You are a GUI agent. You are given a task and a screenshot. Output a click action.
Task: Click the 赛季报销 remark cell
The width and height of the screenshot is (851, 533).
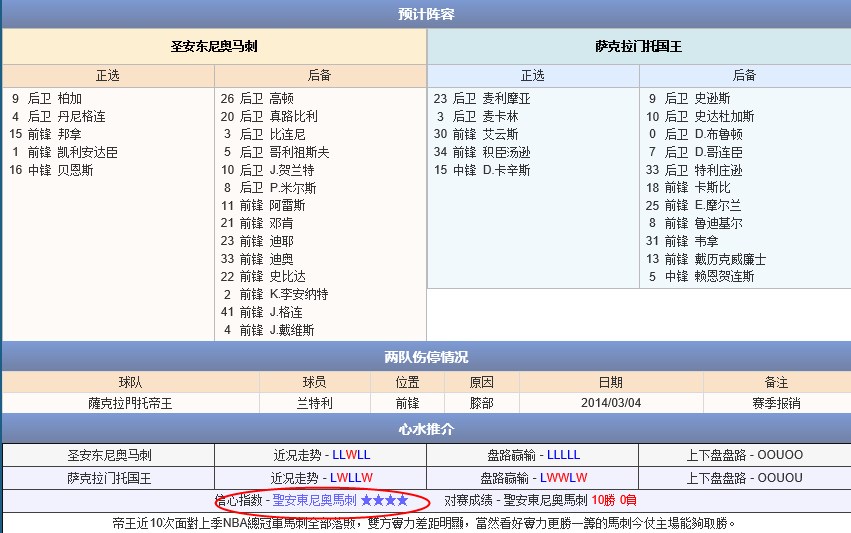[x=776, y=403]
